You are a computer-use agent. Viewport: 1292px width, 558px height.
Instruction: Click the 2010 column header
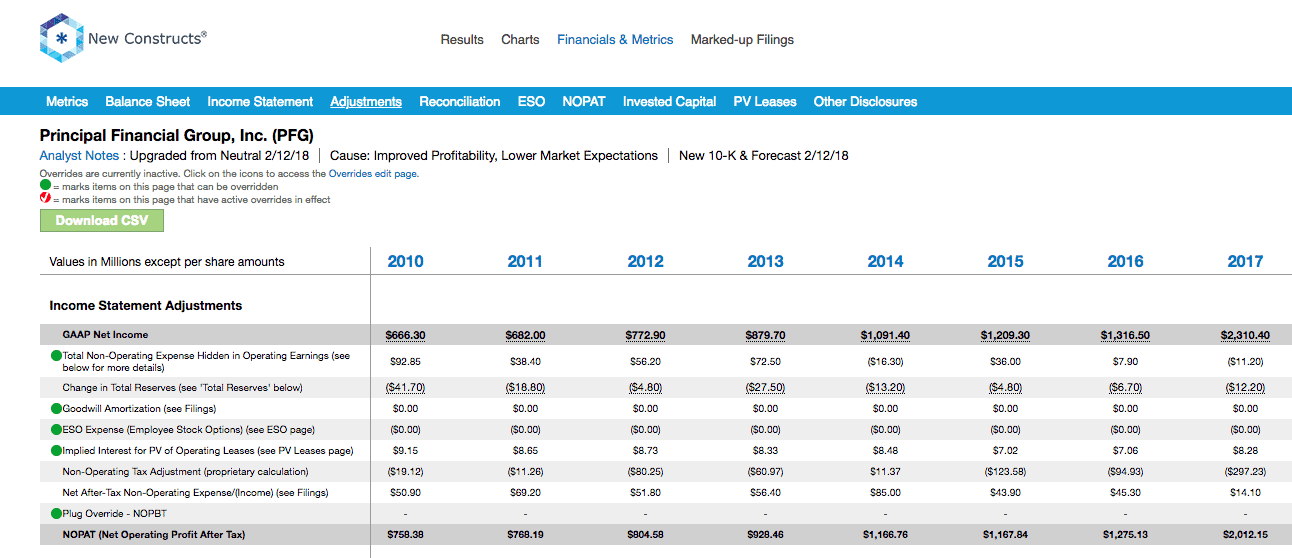click(405, 261)
